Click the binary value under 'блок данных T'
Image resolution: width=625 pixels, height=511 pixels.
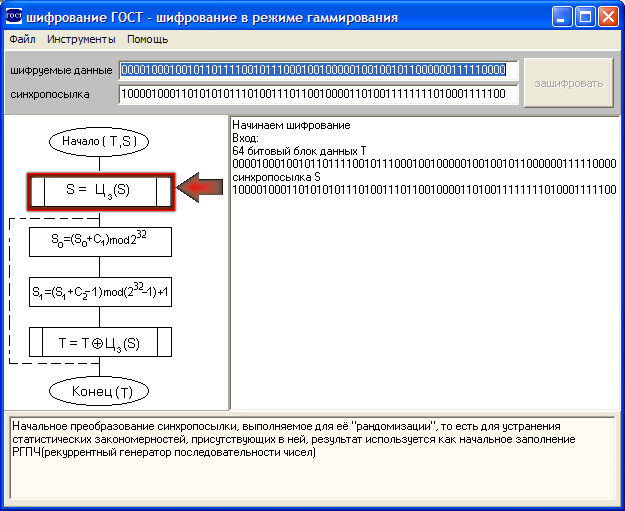pyautogui.click(x=424, y=164)
